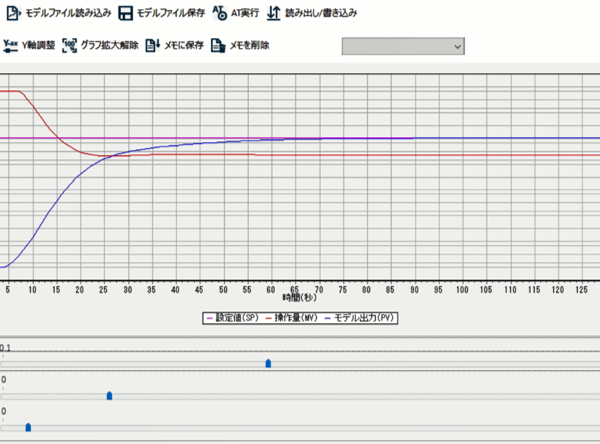This screenshot has height=444, width=600.
Task: Click the メモに保存 save icon
Action: click(x=153, y=45)
